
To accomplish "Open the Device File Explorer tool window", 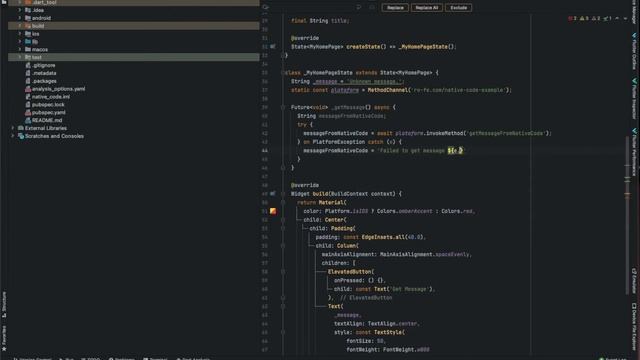I will coord(634,327).
